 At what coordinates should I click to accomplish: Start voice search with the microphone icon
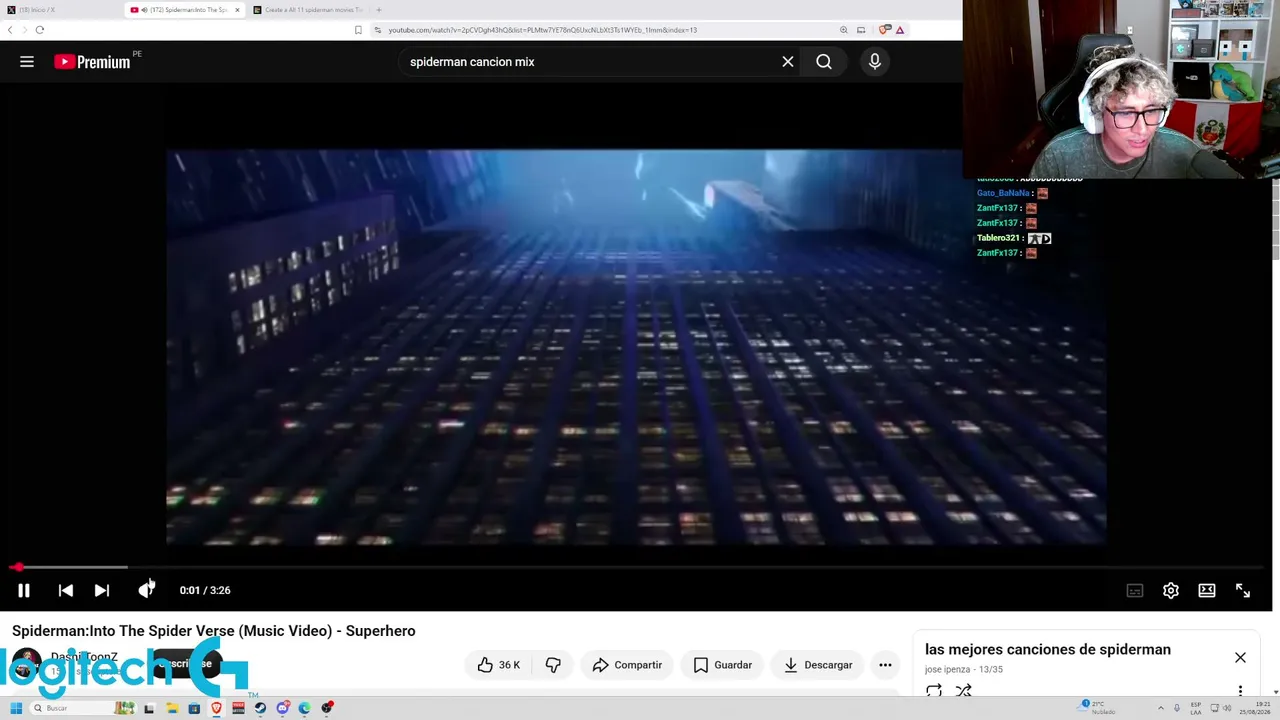coord(875,62)
